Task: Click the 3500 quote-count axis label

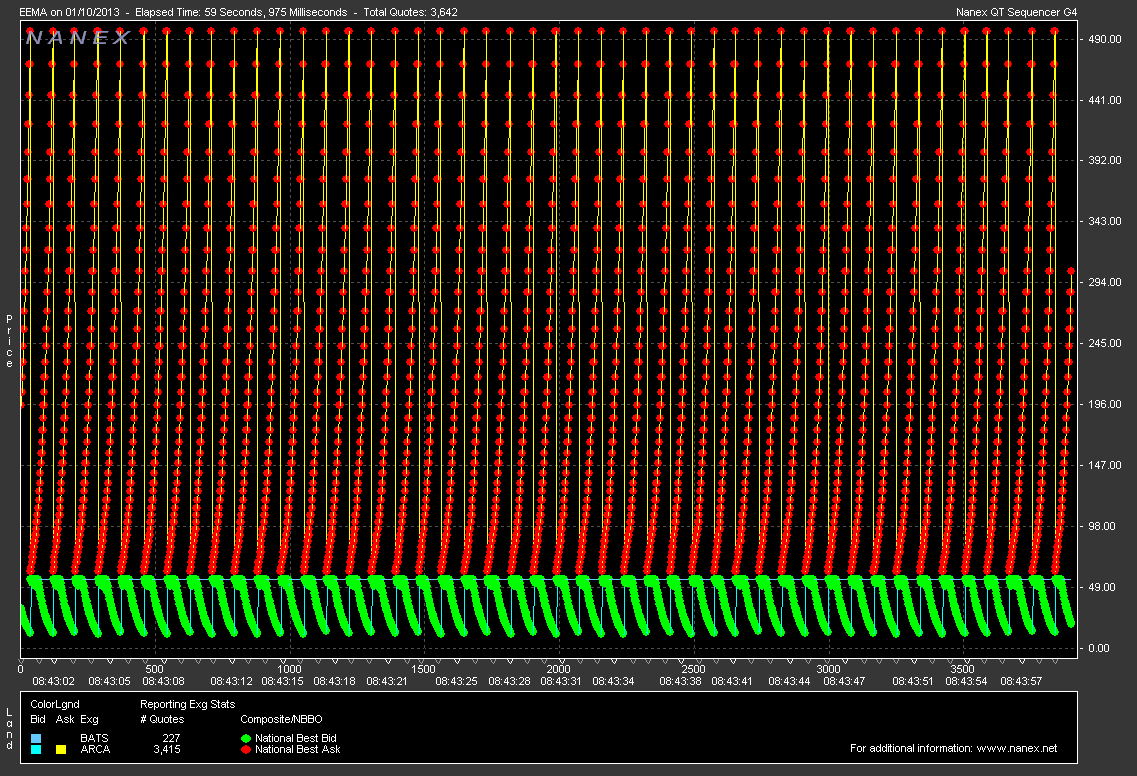Action: coord(962,669)
